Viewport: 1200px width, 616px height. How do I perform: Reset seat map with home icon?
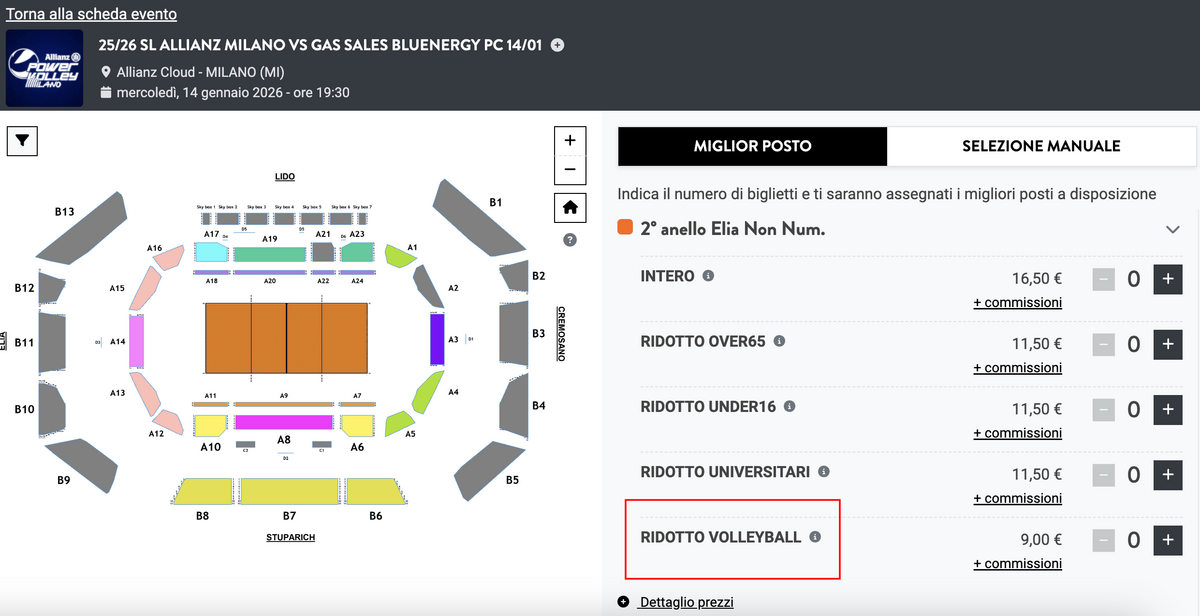(570, 208)
